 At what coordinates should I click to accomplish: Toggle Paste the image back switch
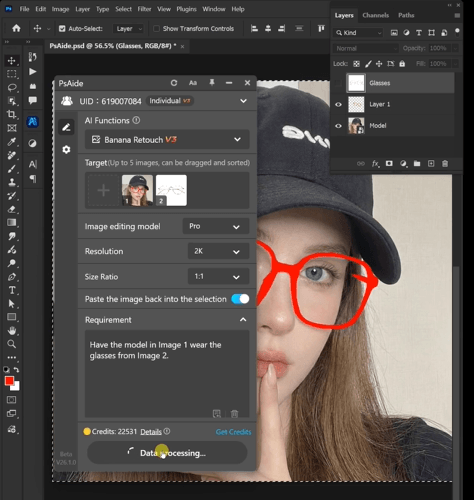point(240,299)
